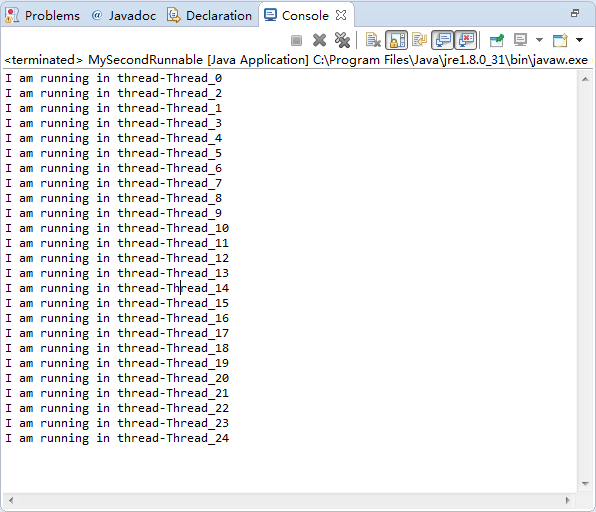Screen dimensions: 596x512
Task: Click the output line ending Thread_10
Action: click(117, 228)
